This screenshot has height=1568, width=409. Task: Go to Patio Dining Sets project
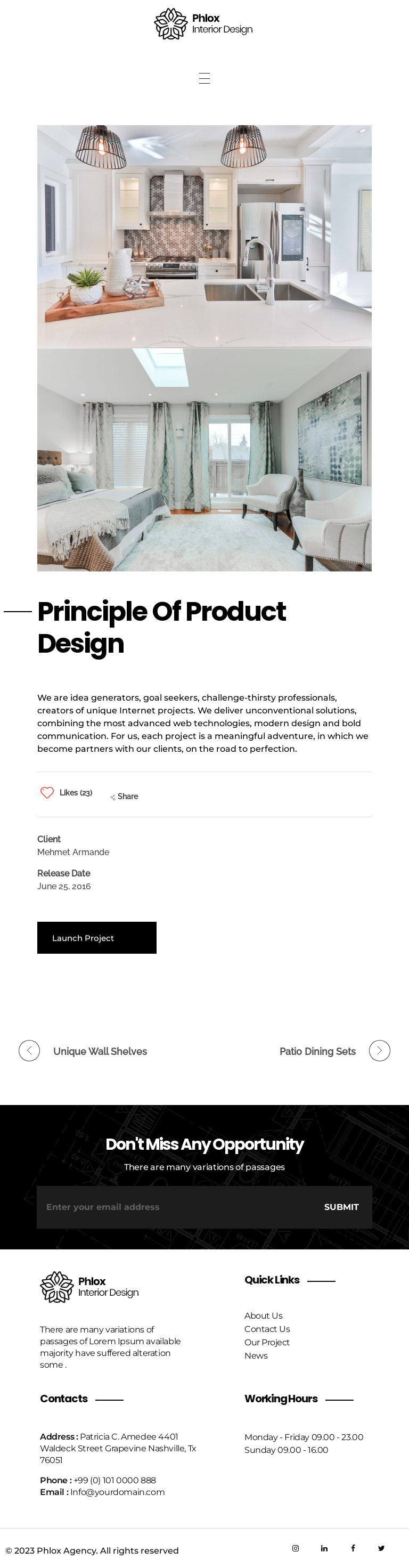(317, 1051)
